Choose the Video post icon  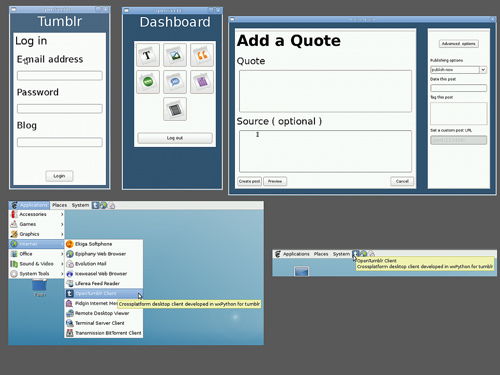coord(175,109)
